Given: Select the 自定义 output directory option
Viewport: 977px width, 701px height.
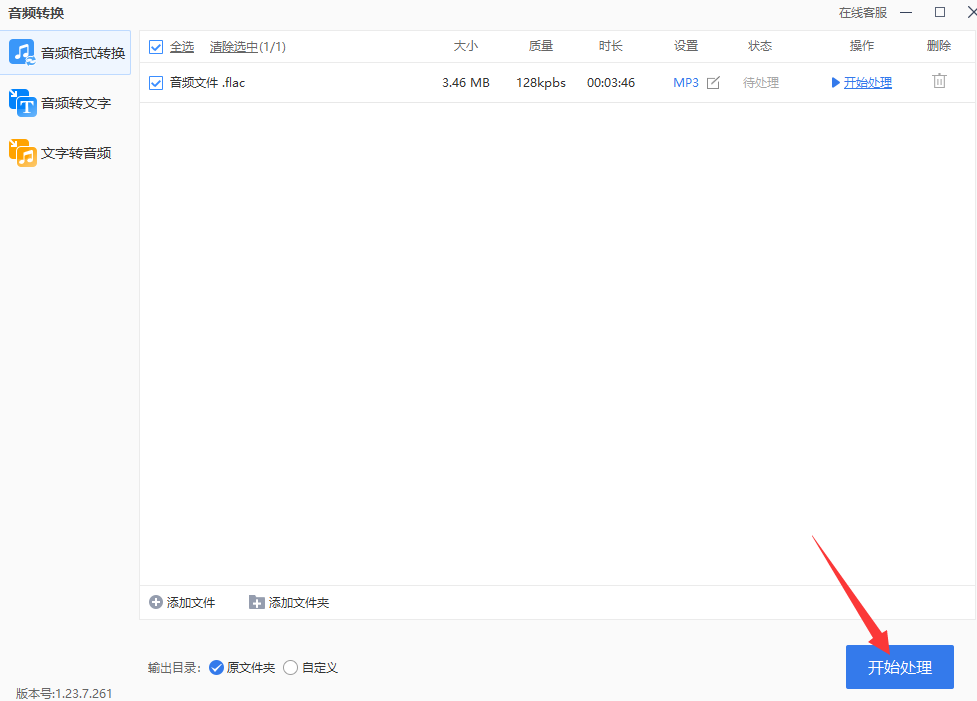Looking at the screenshot, I should (290, 667).
